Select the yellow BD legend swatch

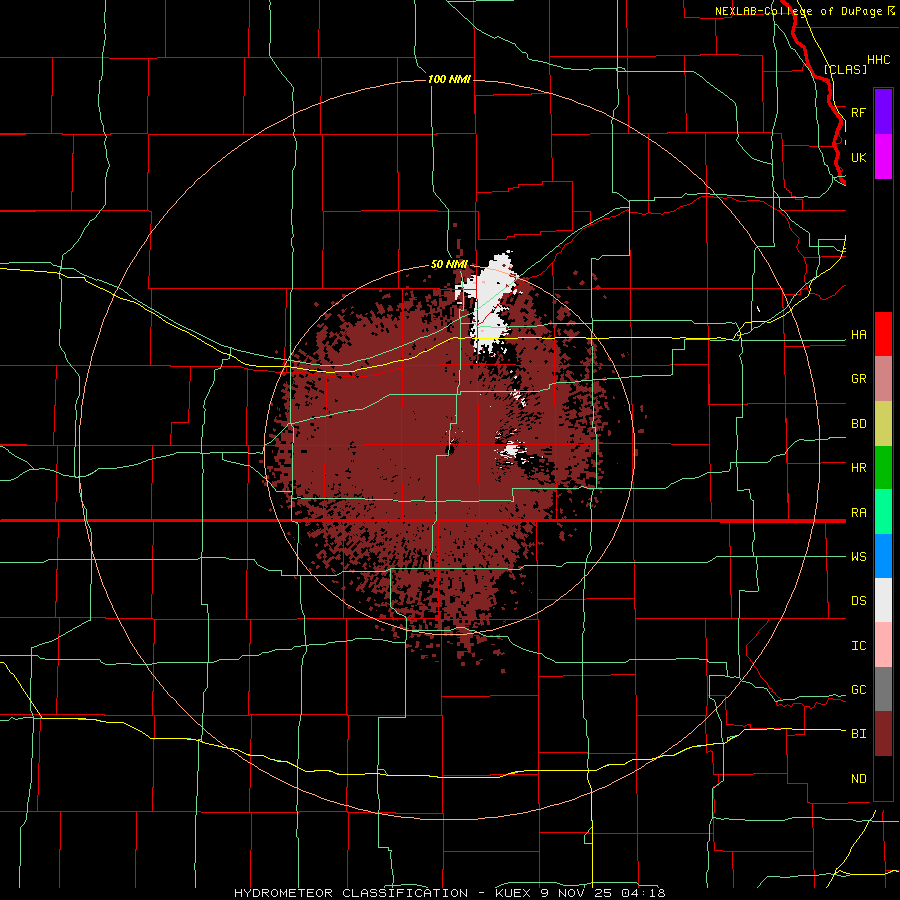(883, 424)
